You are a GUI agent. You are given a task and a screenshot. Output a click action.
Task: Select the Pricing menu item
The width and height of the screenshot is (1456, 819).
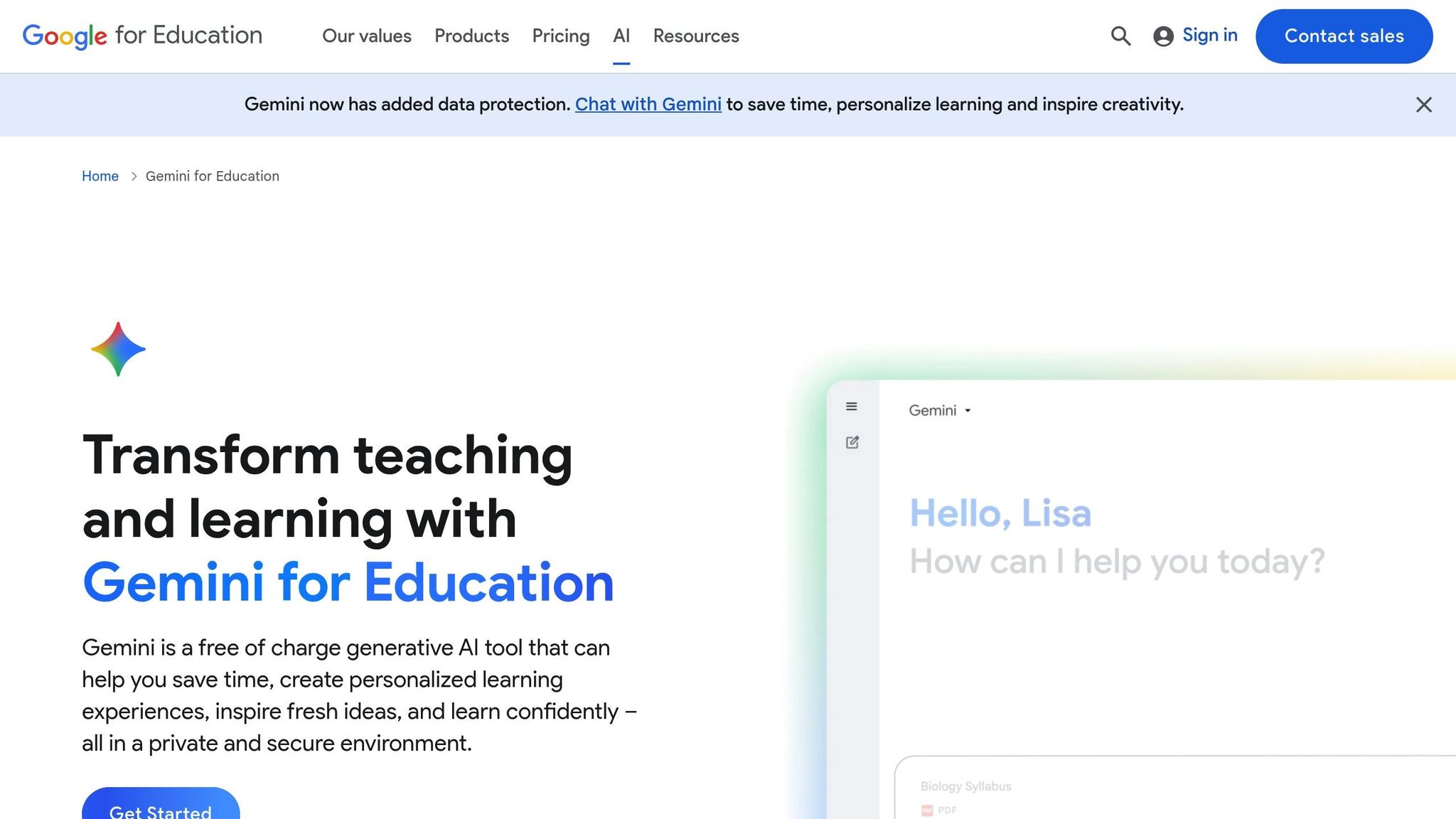click(560, 36)
